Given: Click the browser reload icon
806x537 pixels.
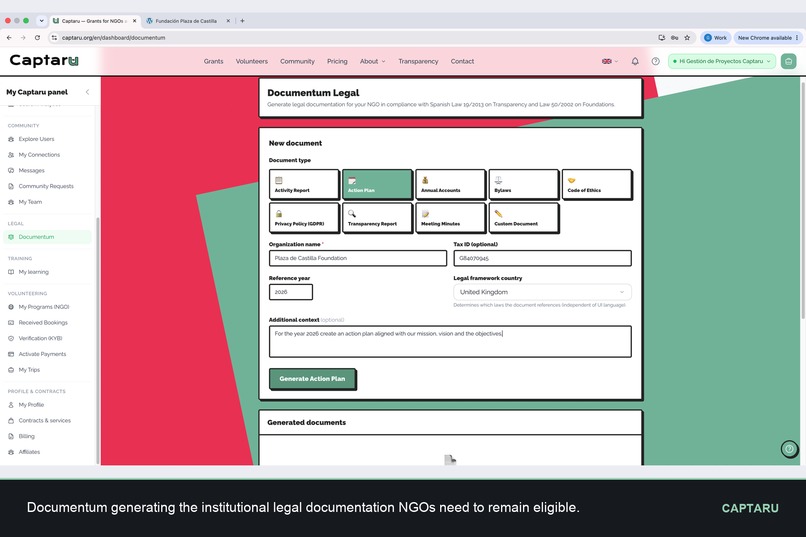Looking at the screenshot, I should (x=37, y=38).
